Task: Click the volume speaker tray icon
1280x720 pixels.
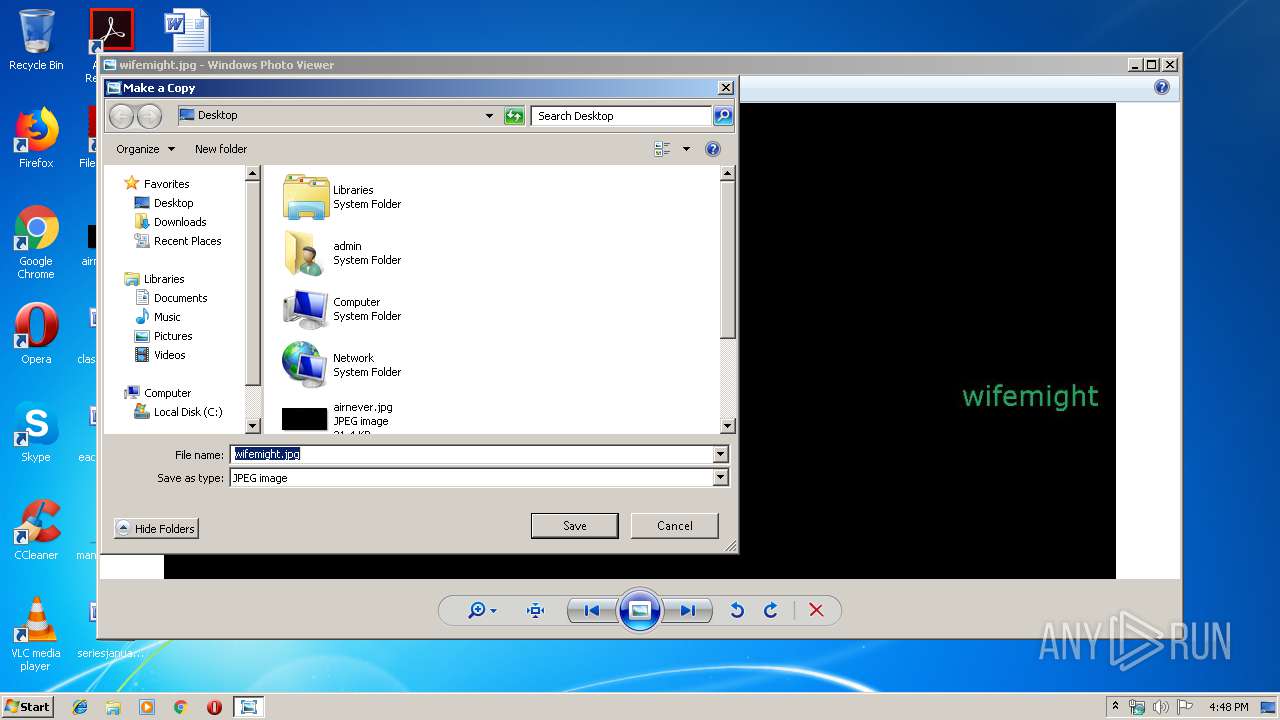Action: [x=1160, y=707]
